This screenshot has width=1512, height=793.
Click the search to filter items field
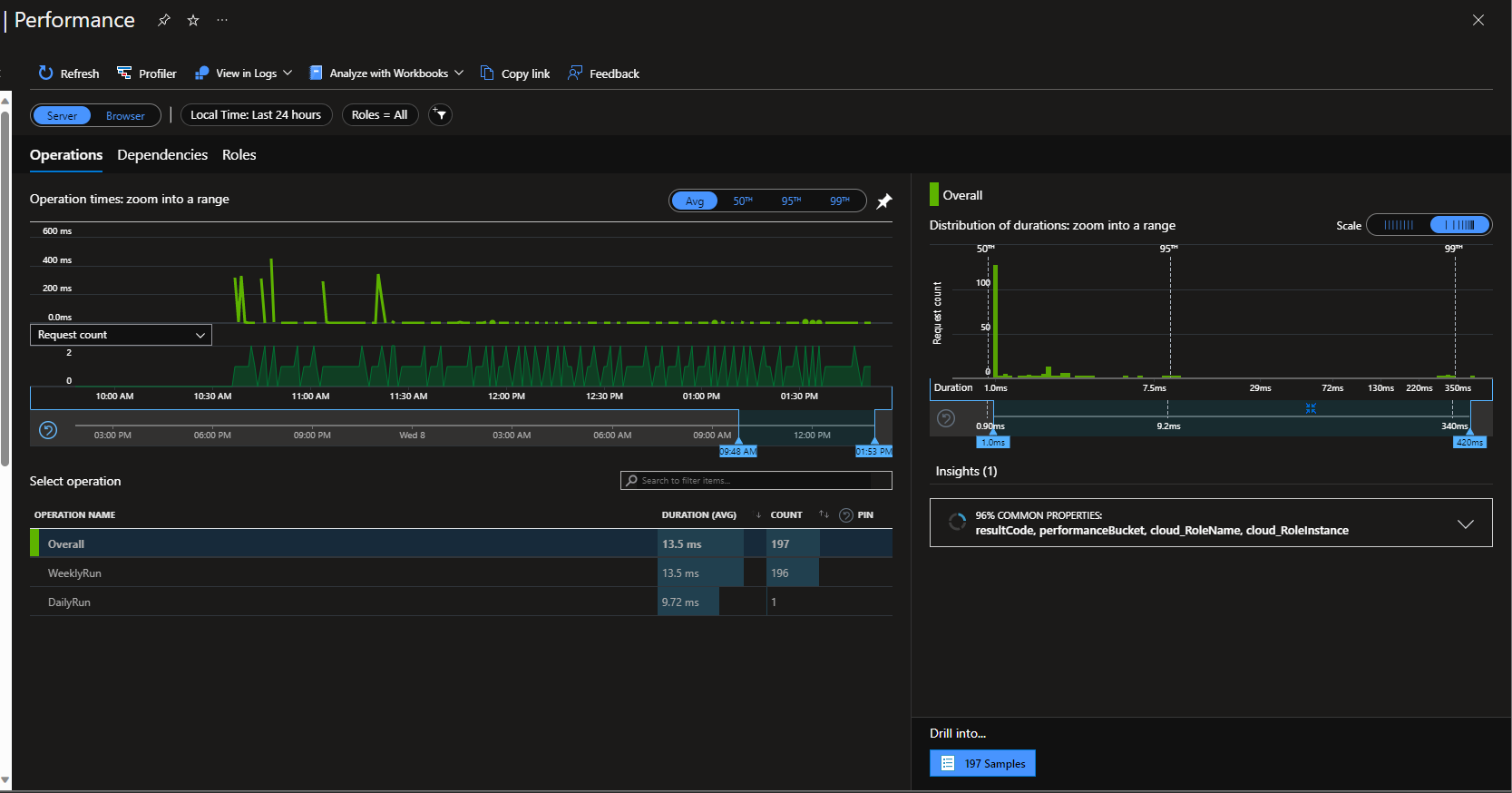pyautogui.click(x=756, y=480)
